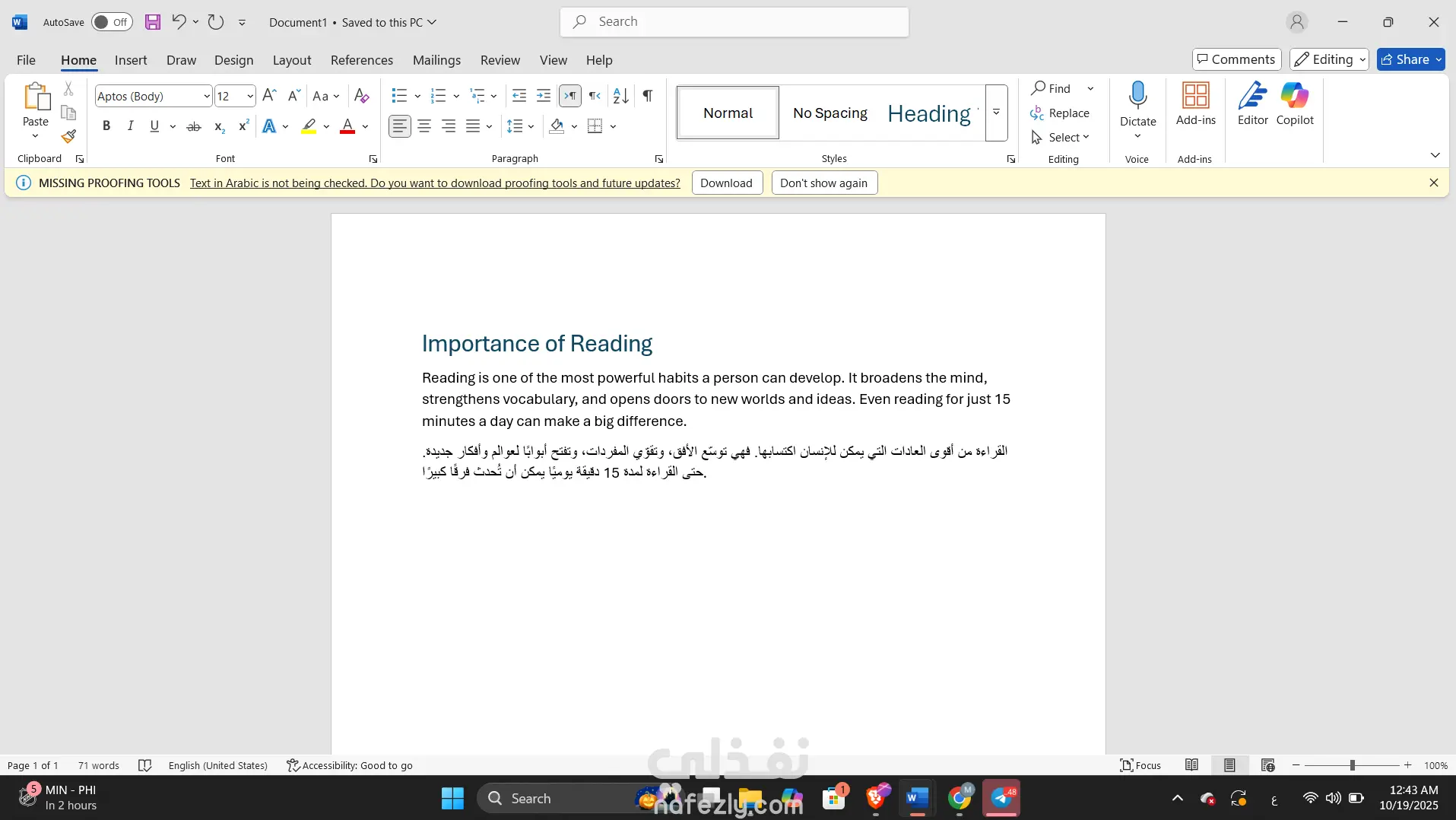Toggle AutoSave switch on
The width and height of the screenshot is (1456, 820).
pos(112,22)
